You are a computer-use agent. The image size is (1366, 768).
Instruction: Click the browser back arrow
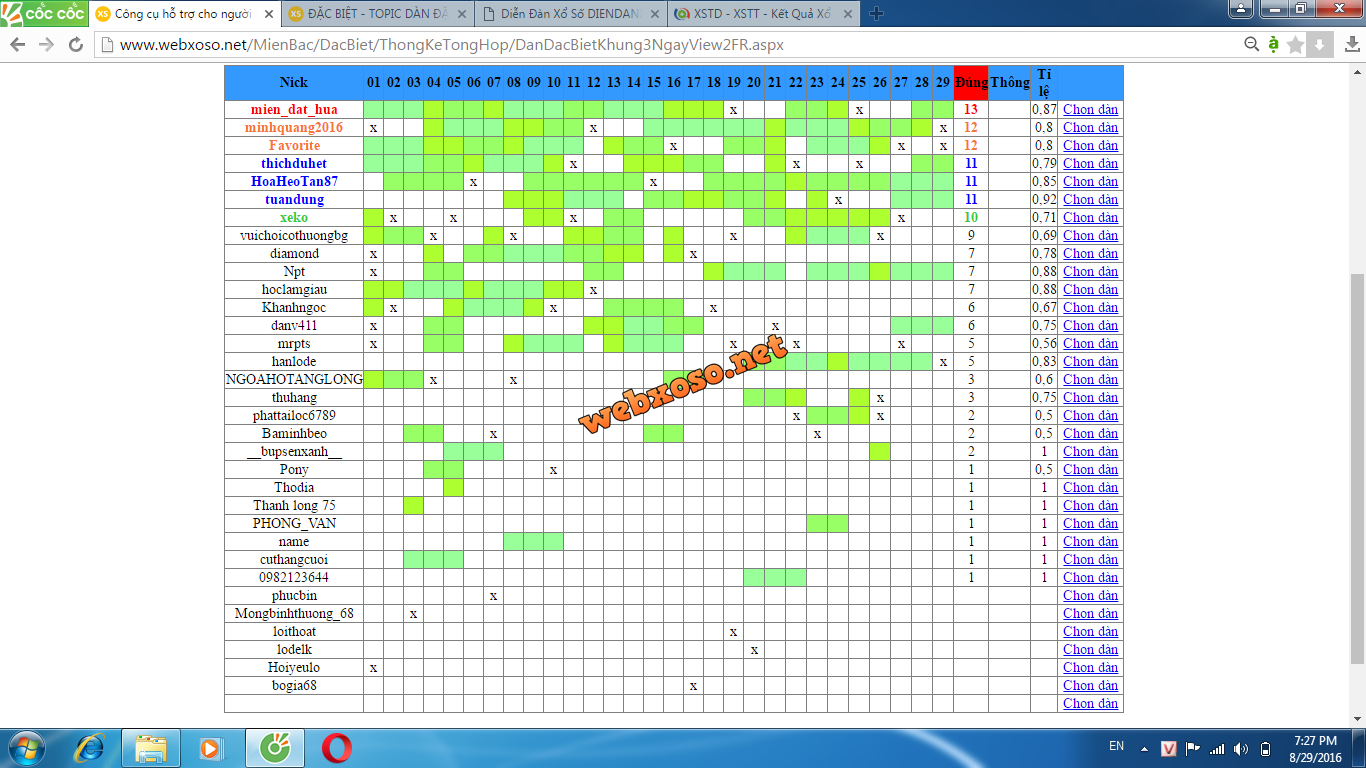(x=18, y=45)
